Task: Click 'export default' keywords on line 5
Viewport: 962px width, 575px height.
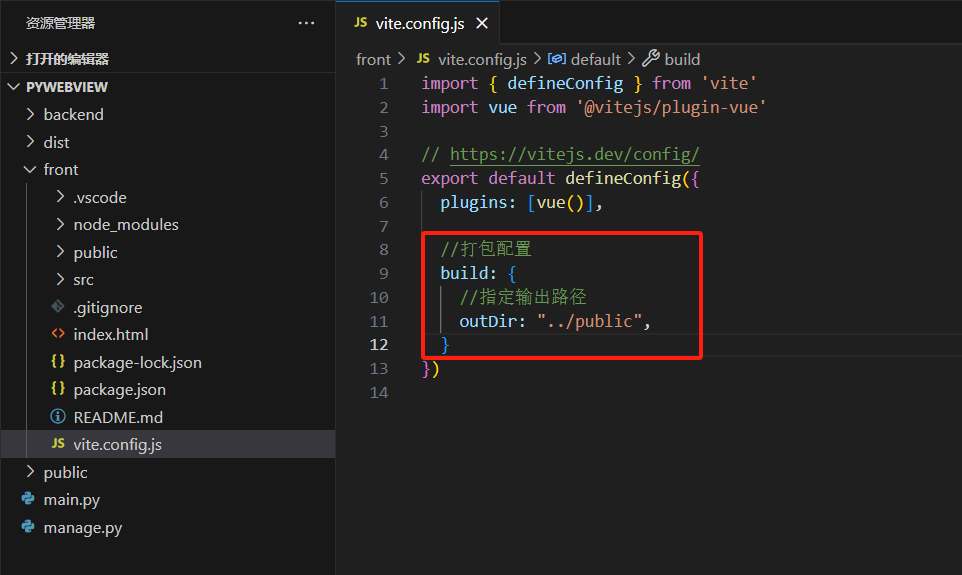Action: point(488,178)
